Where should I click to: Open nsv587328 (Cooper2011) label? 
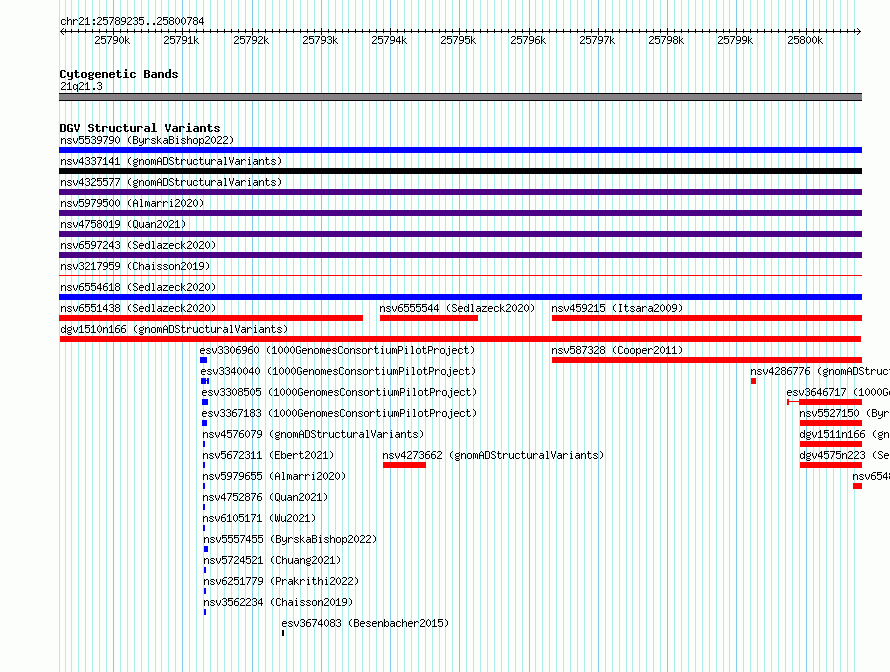click(617, 350)
